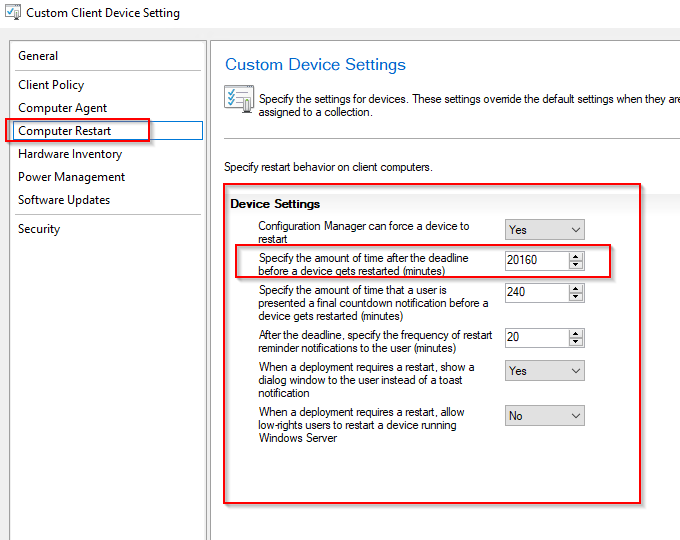Click the 'low-rights users to restart' setting label
680x540 pixels.
(x=361, y=425)
